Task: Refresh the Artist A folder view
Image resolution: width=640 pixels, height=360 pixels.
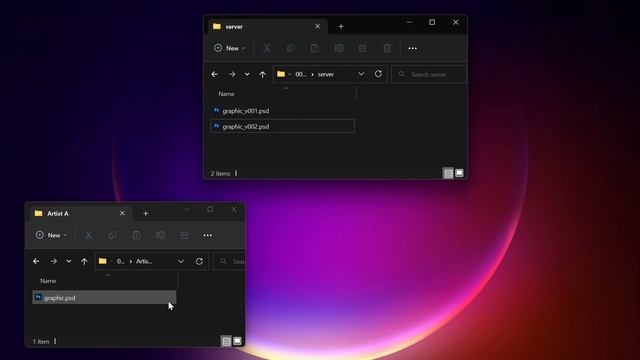Action: [x=199, y=261]
